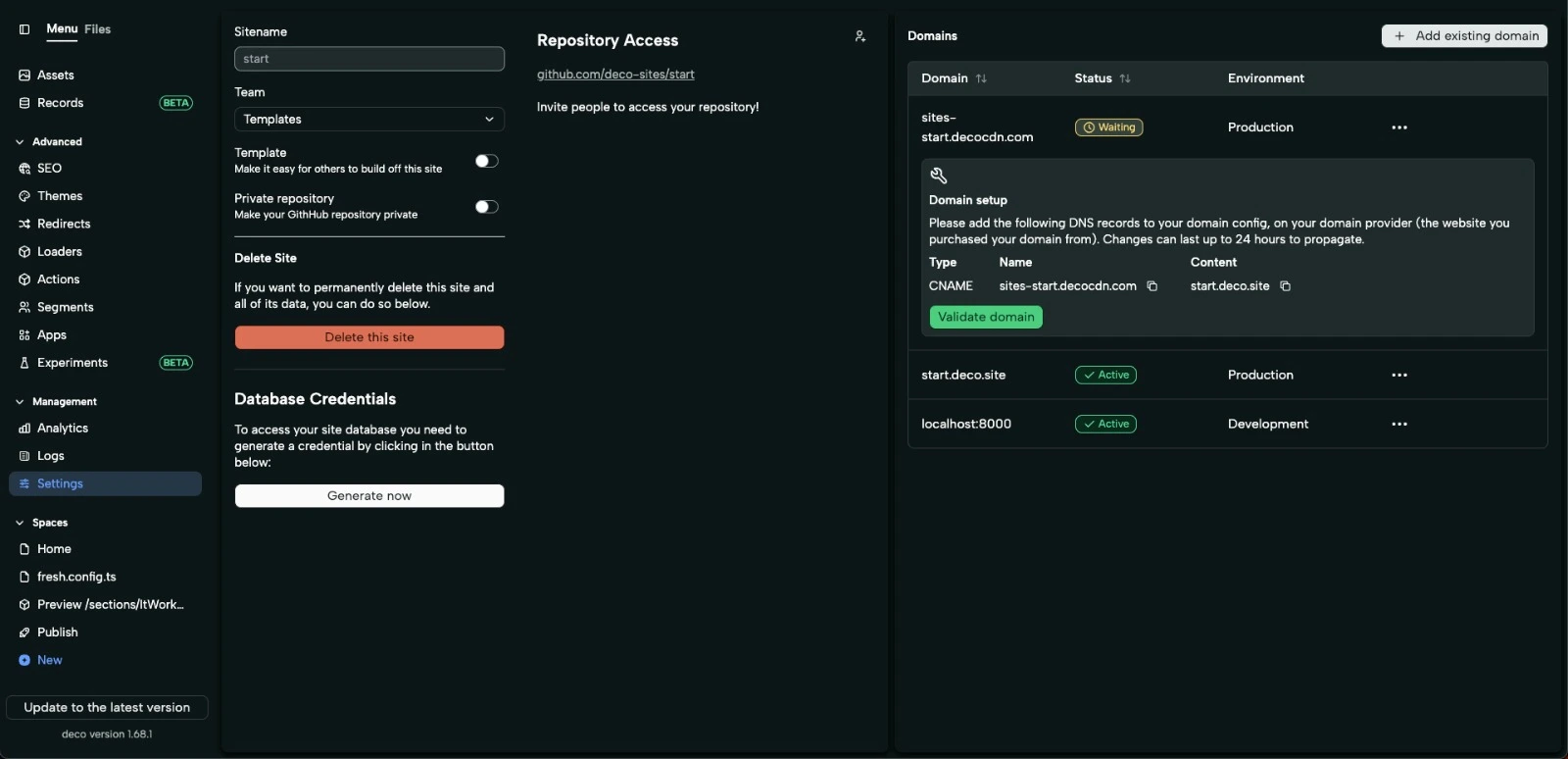
Task: Click the Themes palette icon
Action: click(x=24, y=196)
